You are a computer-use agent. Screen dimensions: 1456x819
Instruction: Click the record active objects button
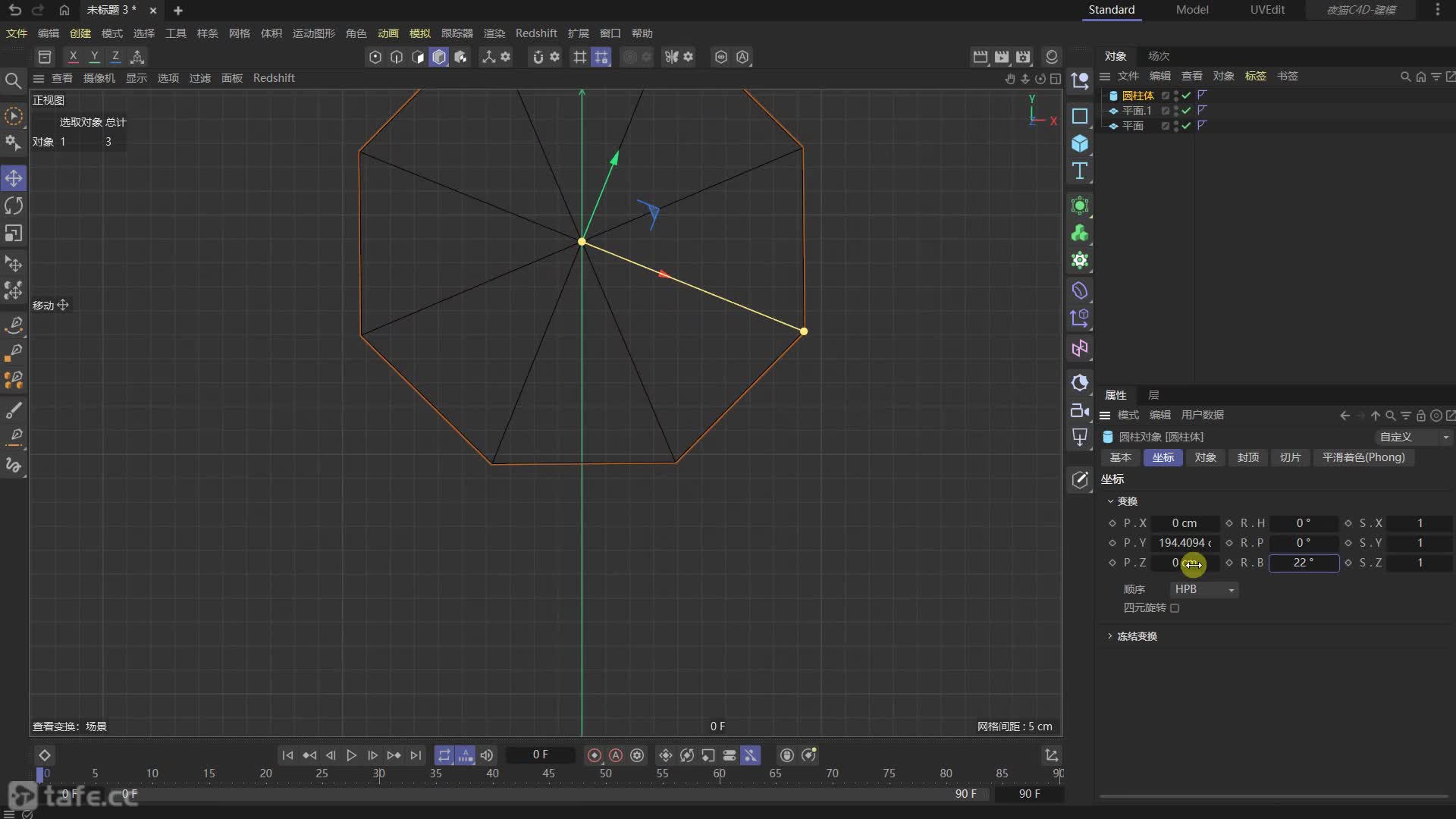595,755
